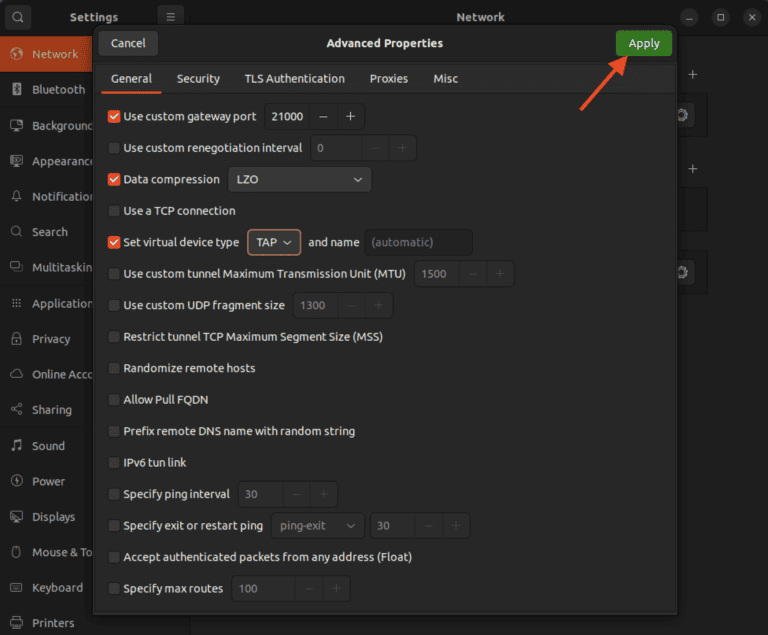Open the Settings hamburger menu
768x635 pixels.
170,17
